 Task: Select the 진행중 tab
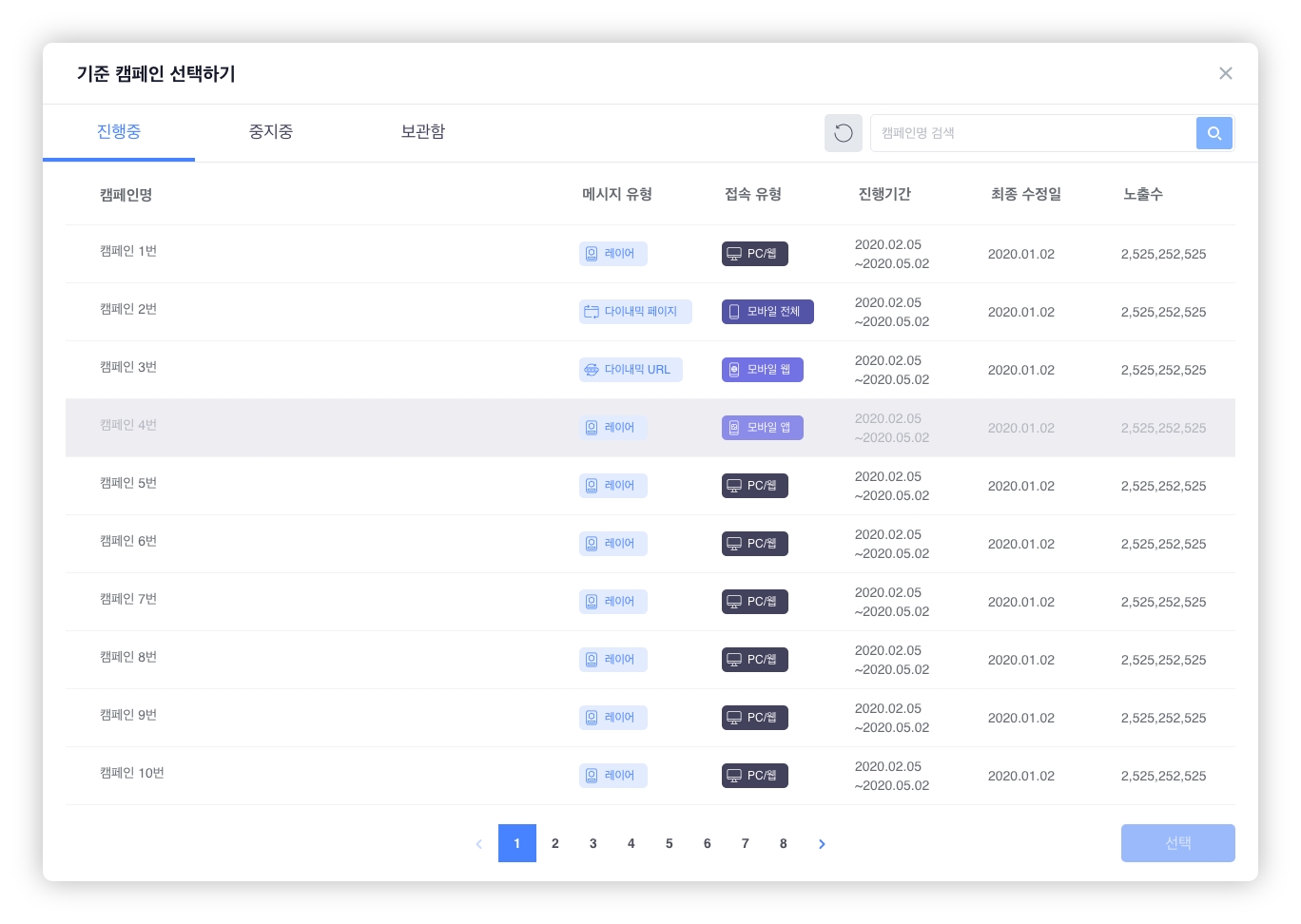click(x=119, y=132)
